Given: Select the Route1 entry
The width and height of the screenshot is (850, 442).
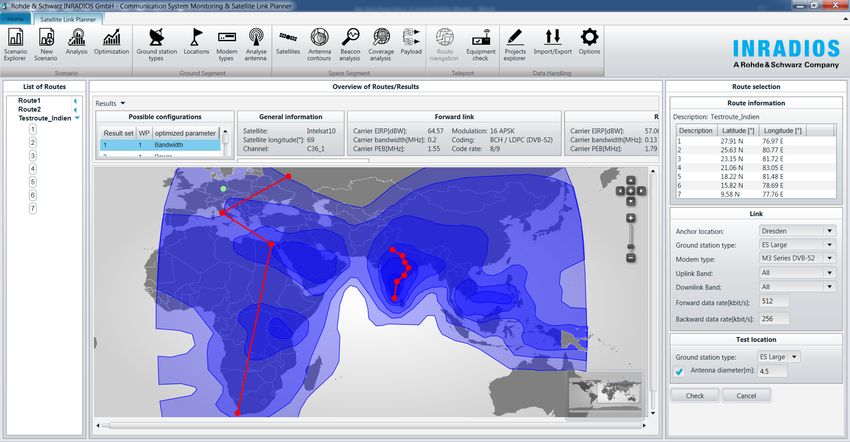Looking at the screenshot, I should (x=29, y=100).
